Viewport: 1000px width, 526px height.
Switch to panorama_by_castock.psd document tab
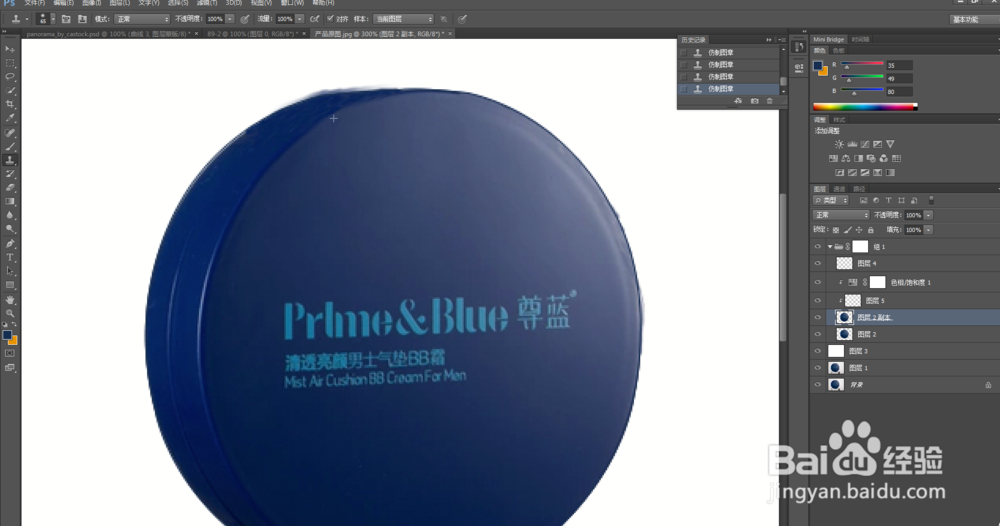tap(107, 34)
